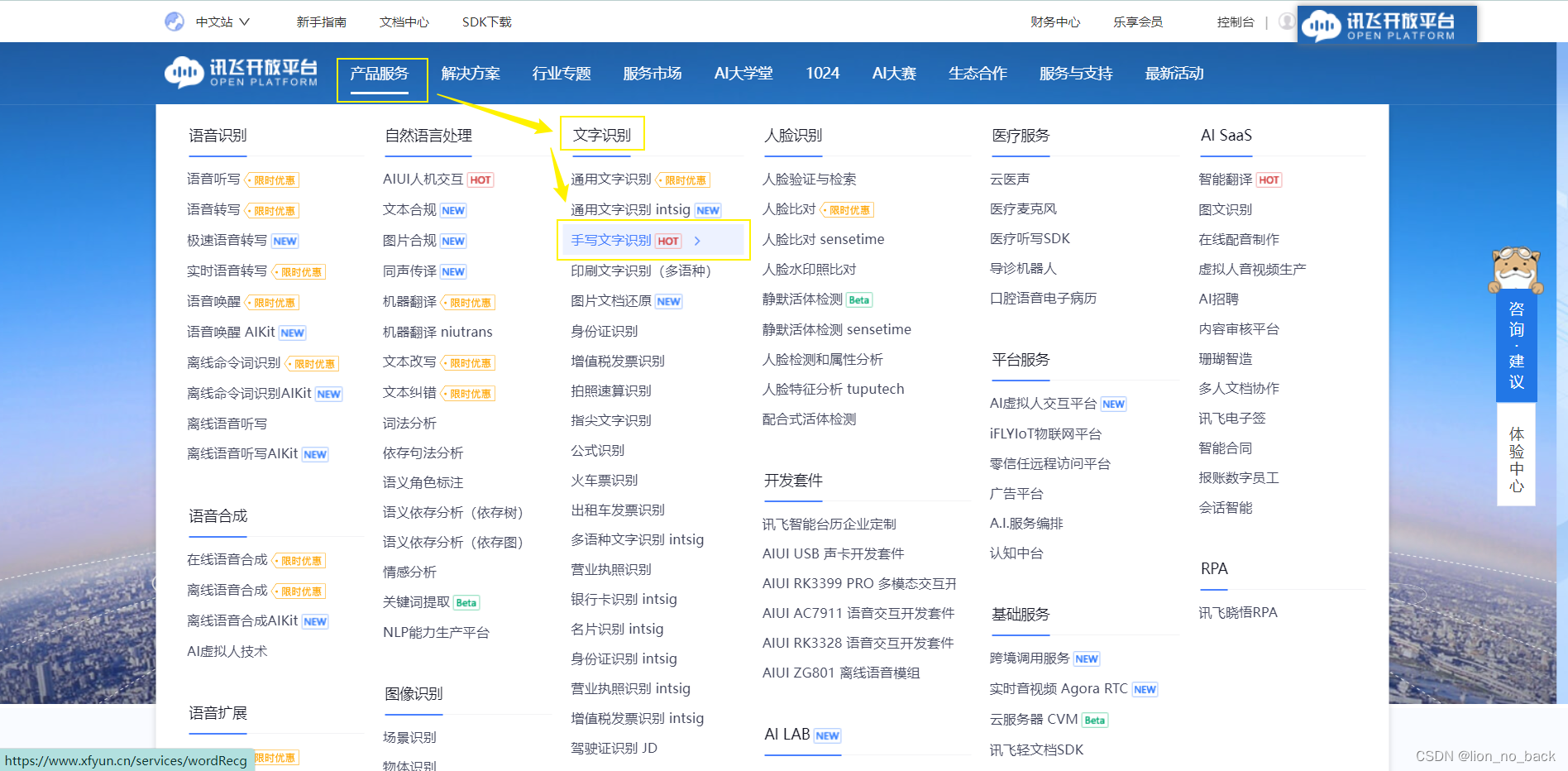Open 机器翻译 niutrans

(x=437, y=332)
